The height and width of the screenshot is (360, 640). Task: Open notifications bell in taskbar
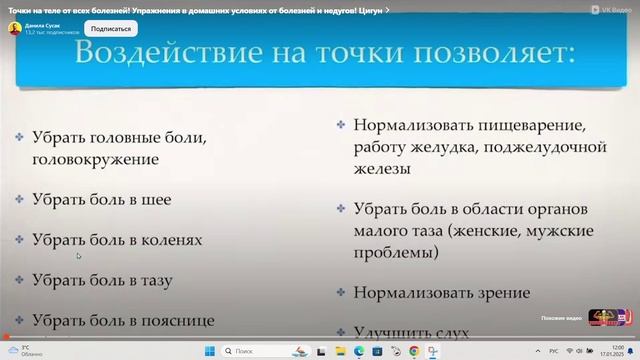[631, 351]
